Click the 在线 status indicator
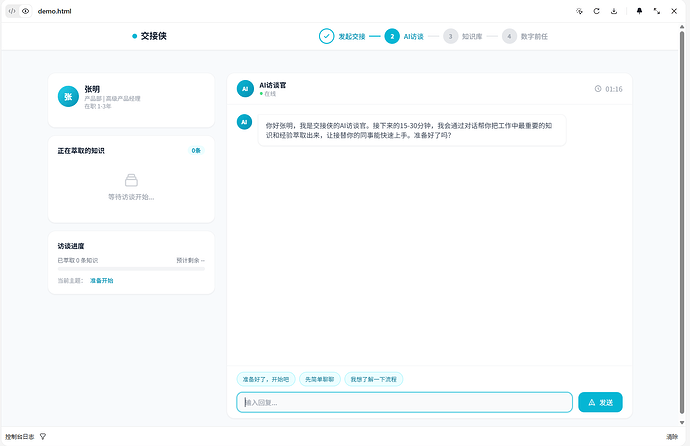Screen dimensions: 690x446 tap(268, 94)
